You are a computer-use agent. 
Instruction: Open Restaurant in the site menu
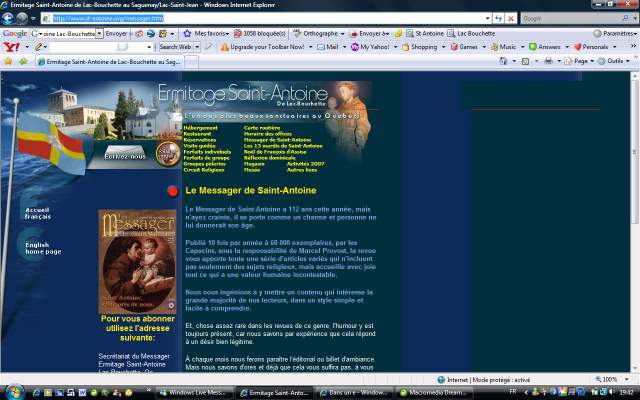pos(197,134)
